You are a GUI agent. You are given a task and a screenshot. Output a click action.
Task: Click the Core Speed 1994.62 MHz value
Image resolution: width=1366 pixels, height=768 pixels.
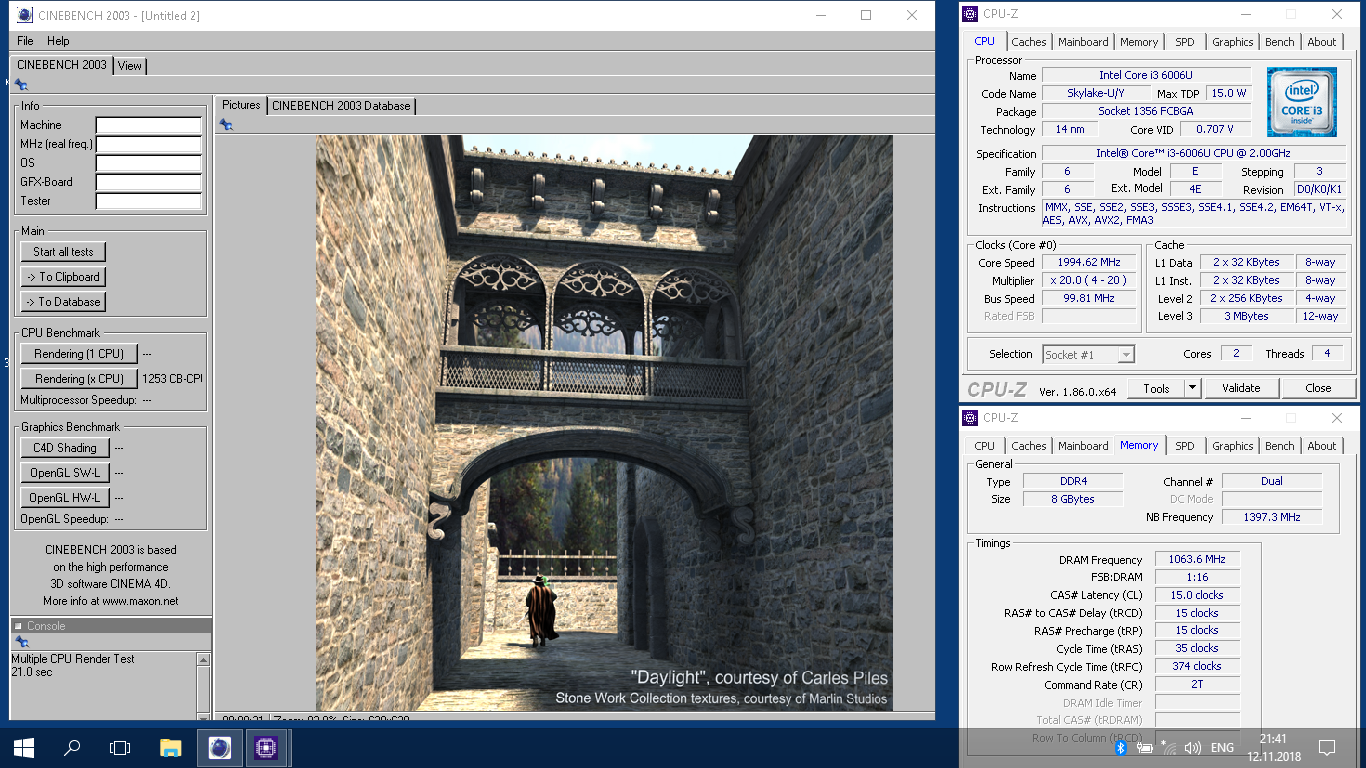click(x=1089, y=263)
